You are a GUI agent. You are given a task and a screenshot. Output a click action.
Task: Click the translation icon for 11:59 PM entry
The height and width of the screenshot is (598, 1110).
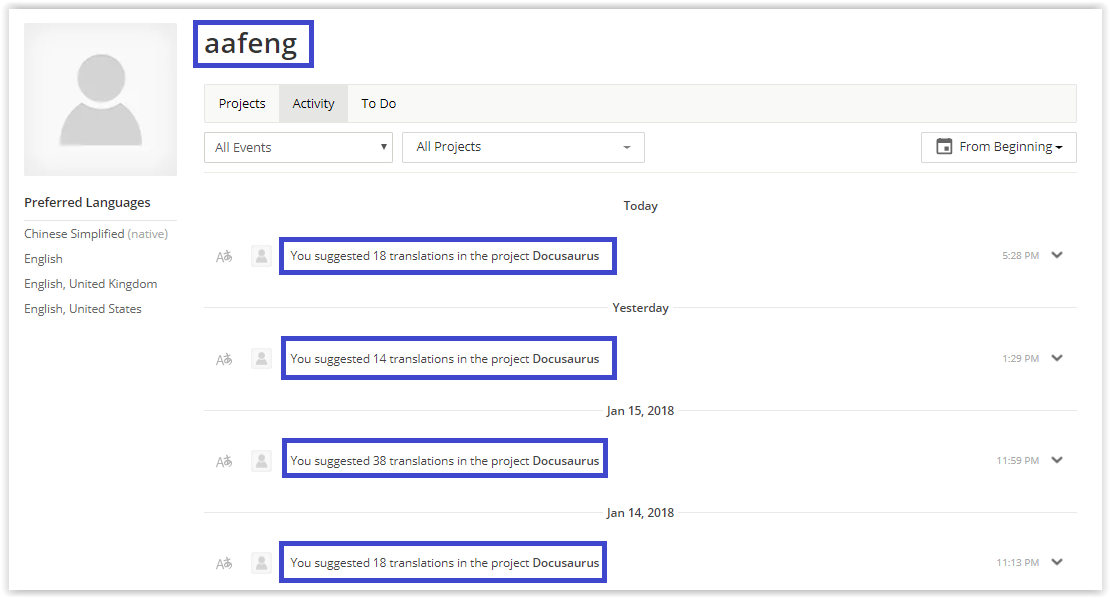pos(224,461)
